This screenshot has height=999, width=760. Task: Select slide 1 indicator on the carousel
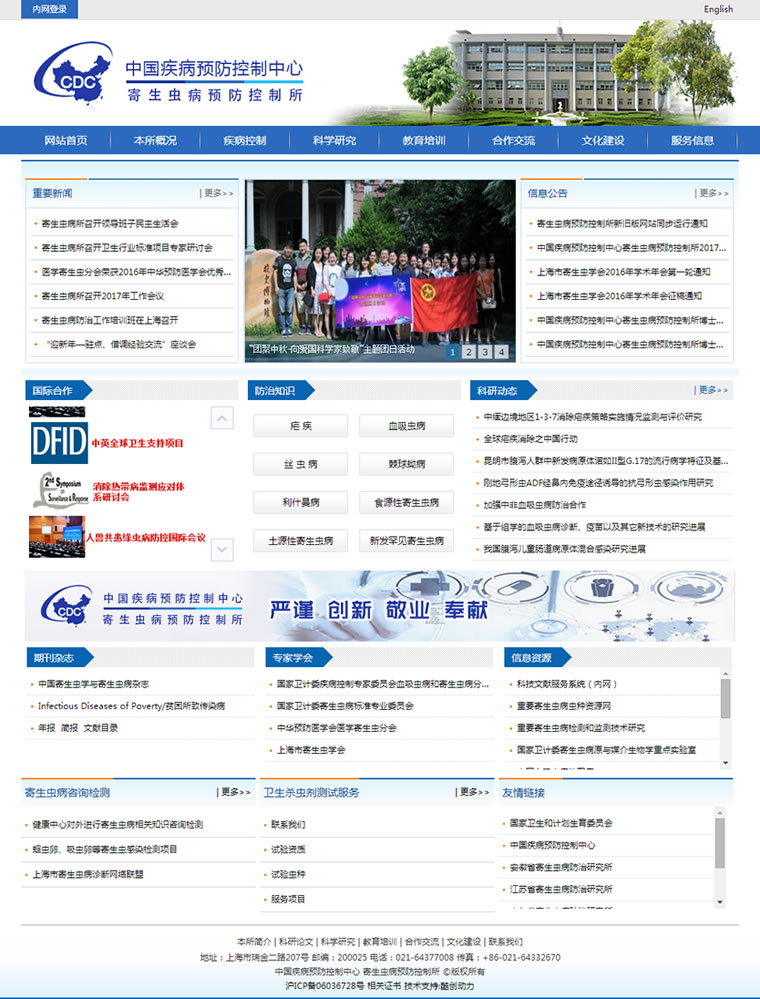452,351
